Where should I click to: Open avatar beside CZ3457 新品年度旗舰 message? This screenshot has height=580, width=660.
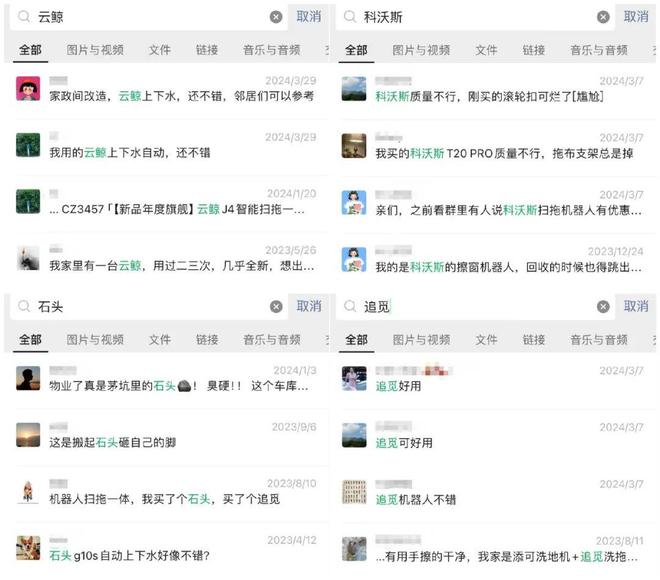[28, 201]
